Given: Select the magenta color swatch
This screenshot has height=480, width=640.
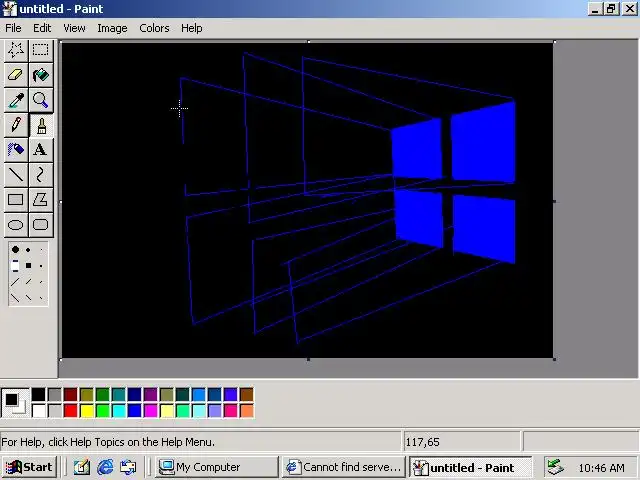Looking at the screenshot, I should point(151,411).
